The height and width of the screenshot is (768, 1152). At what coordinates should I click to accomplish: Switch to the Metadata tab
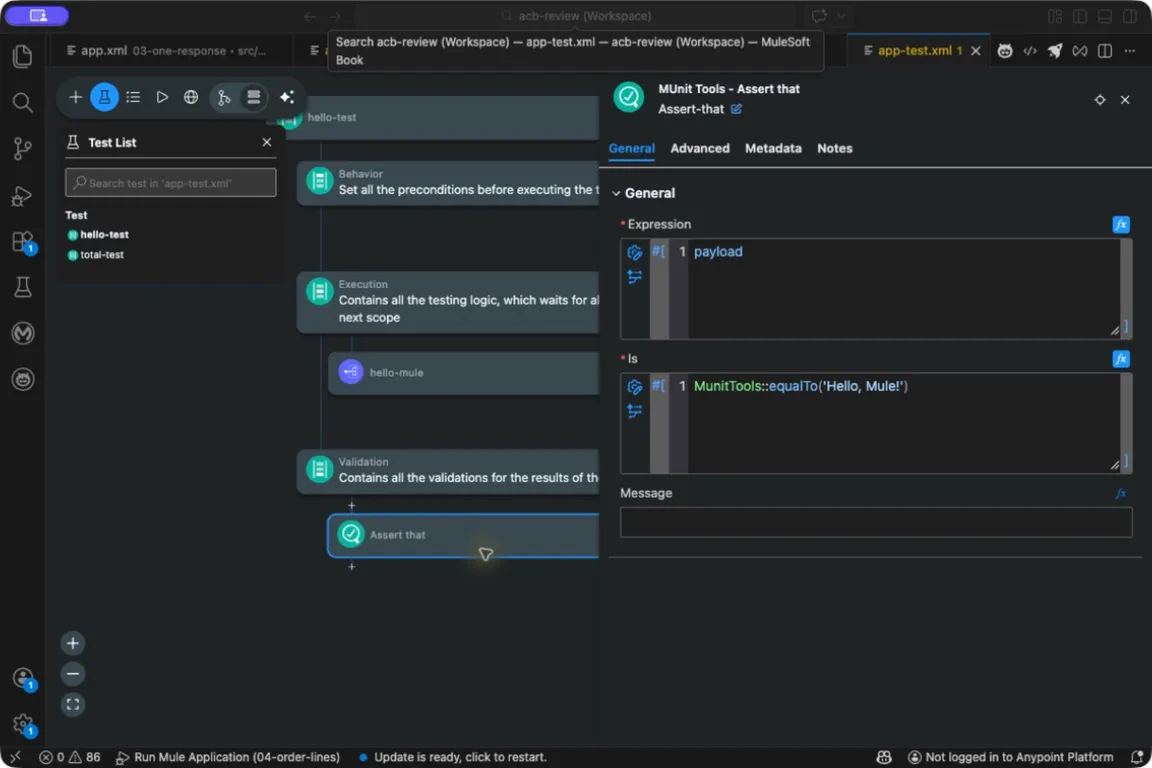click(x=773, y=148)
